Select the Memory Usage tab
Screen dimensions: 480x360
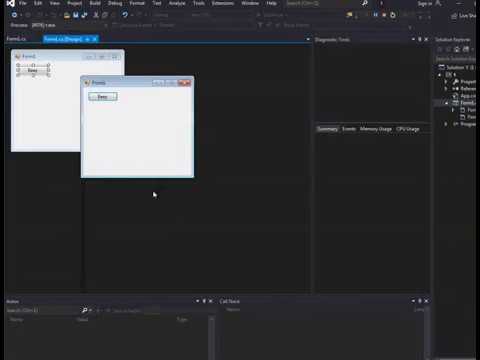(376, 129)
